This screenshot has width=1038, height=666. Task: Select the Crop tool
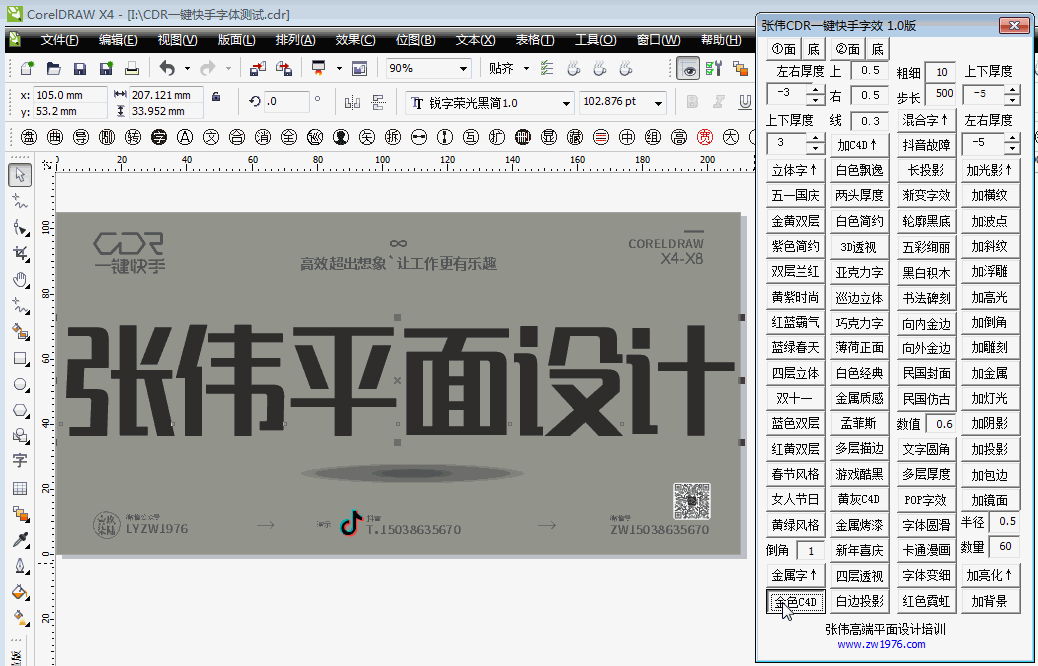(20, 253)
